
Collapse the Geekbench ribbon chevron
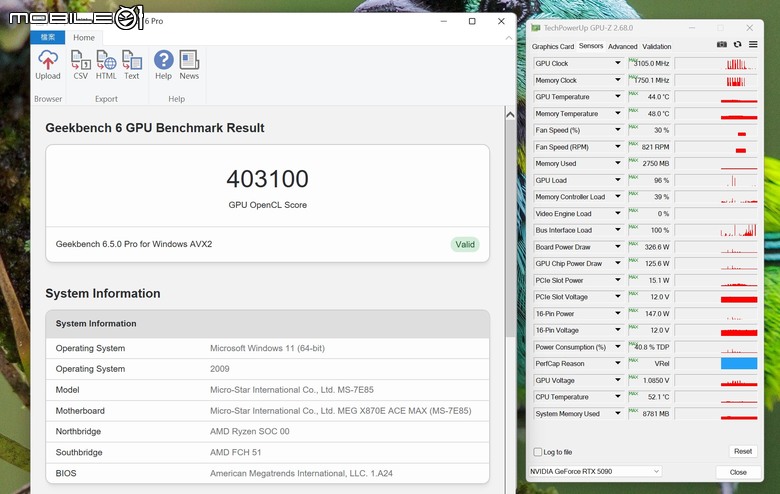pyautogui.click(x=508, y=38)
